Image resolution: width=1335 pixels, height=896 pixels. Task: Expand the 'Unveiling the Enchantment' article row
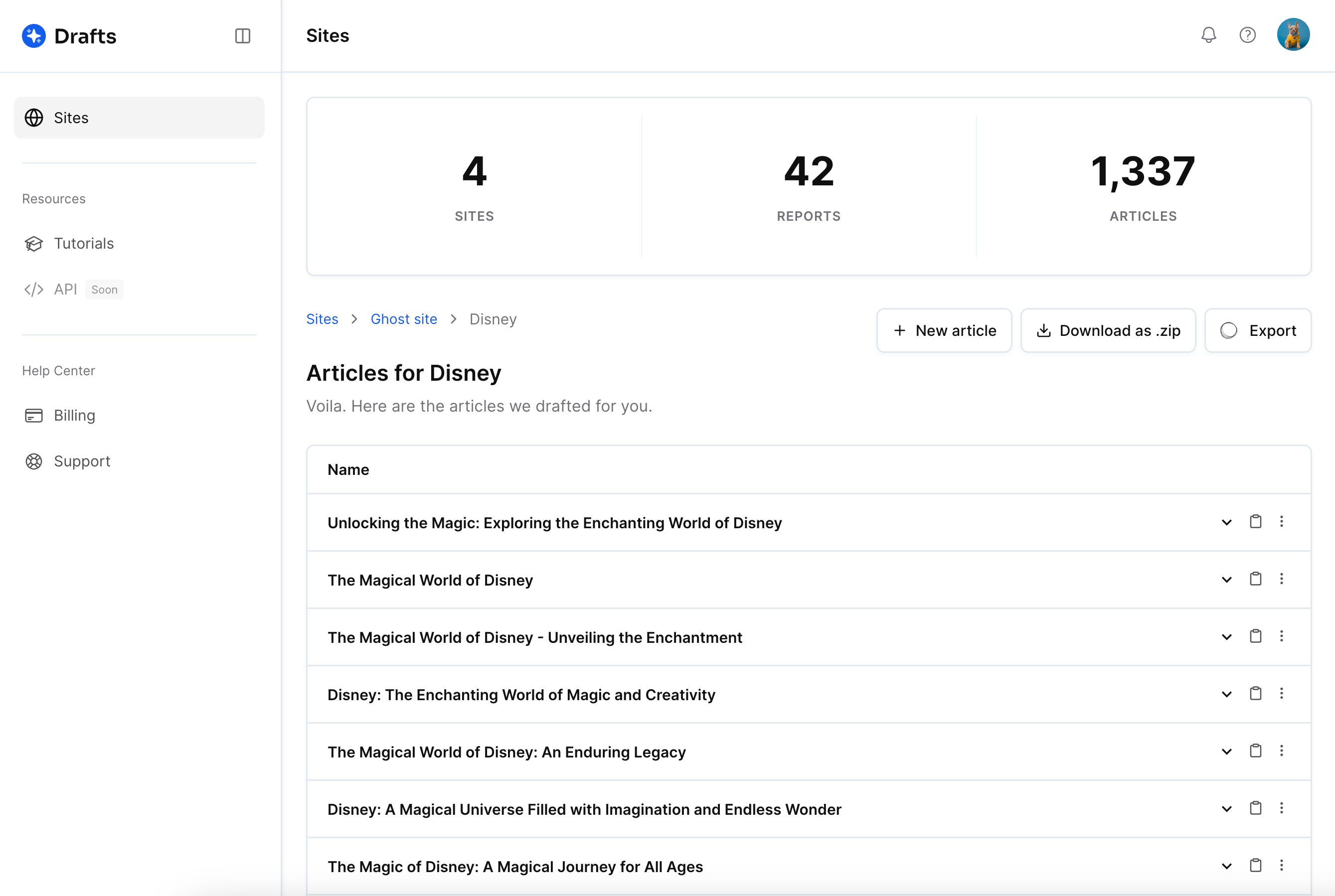point(1226,636)
